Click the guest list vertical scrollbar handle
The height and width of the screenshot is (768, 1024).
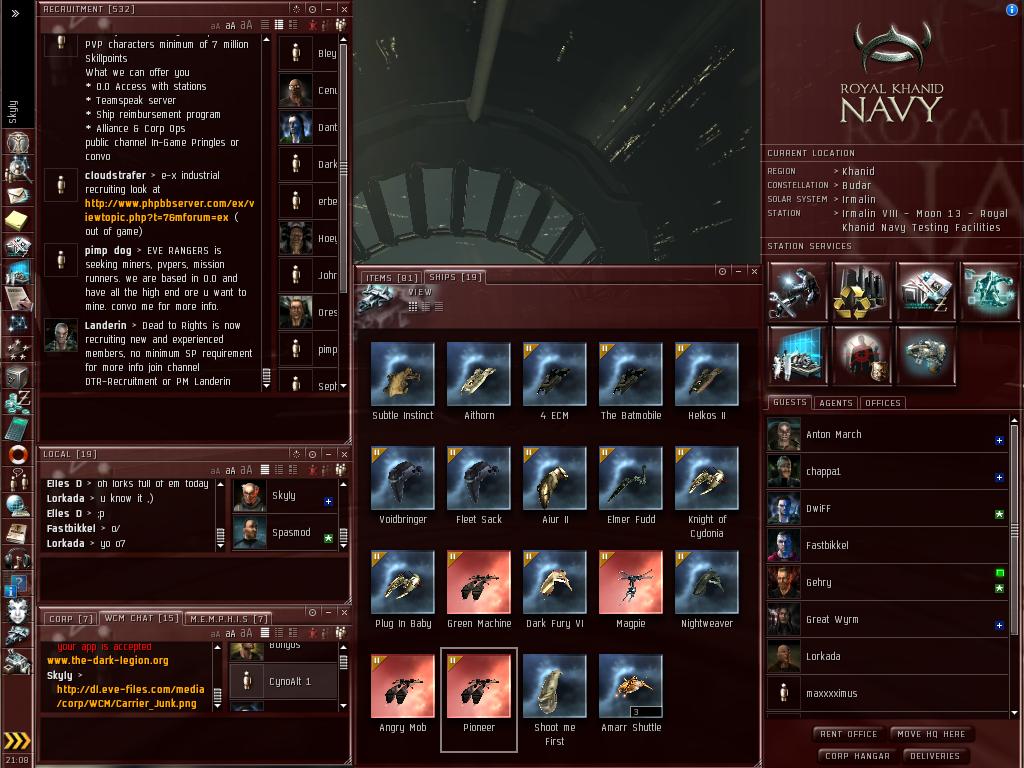point(1014,530)
